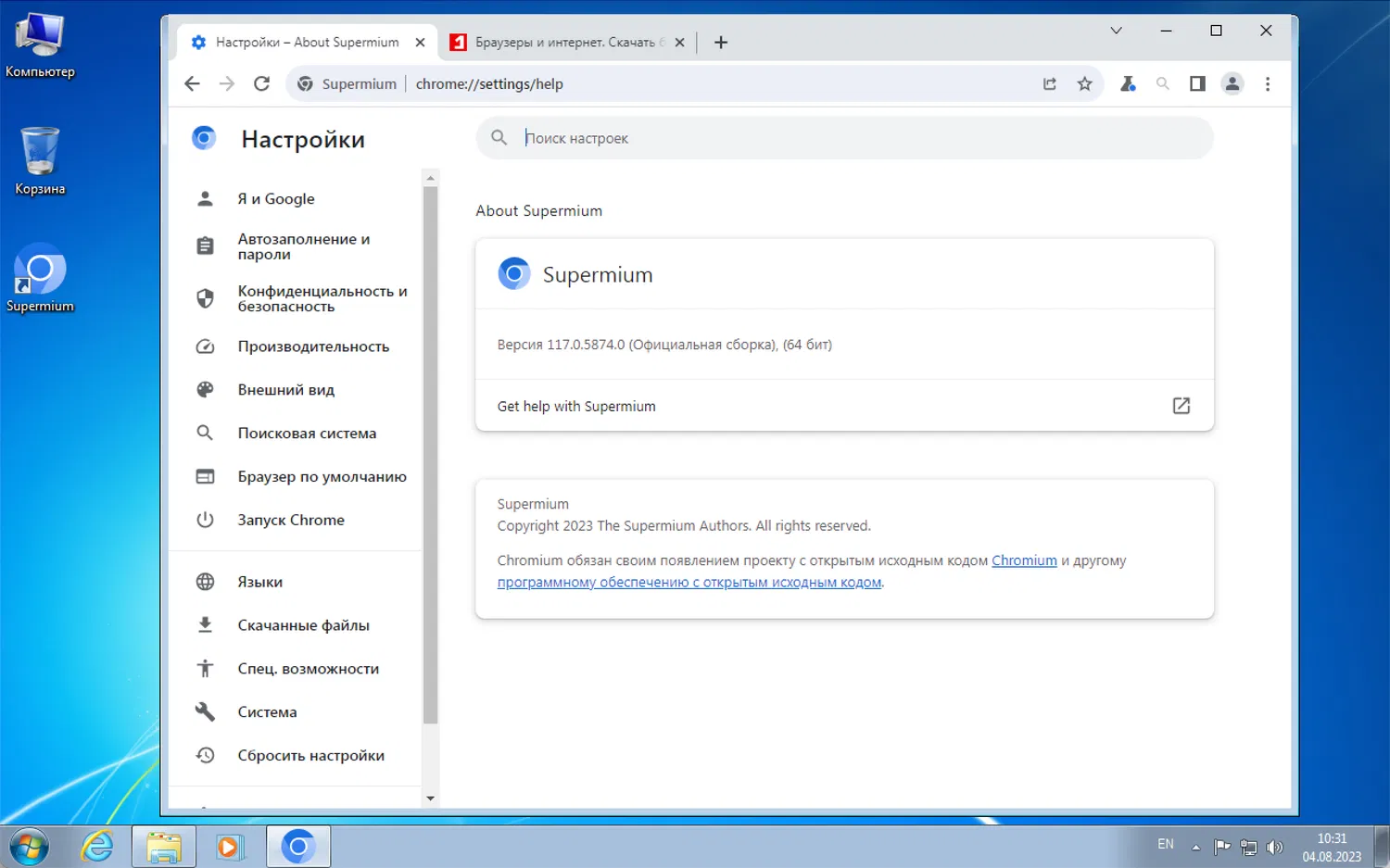Open Get help with Supermium
The width and height of the screenshot is (1390, 868).
tap(844, 406)
